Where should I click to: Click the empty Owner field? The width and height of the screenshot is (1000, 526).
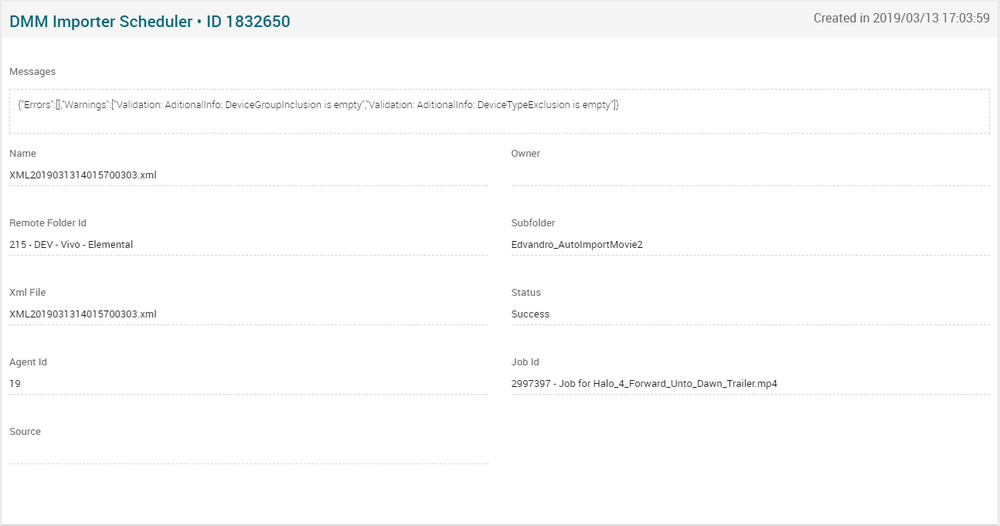[750, 175]
